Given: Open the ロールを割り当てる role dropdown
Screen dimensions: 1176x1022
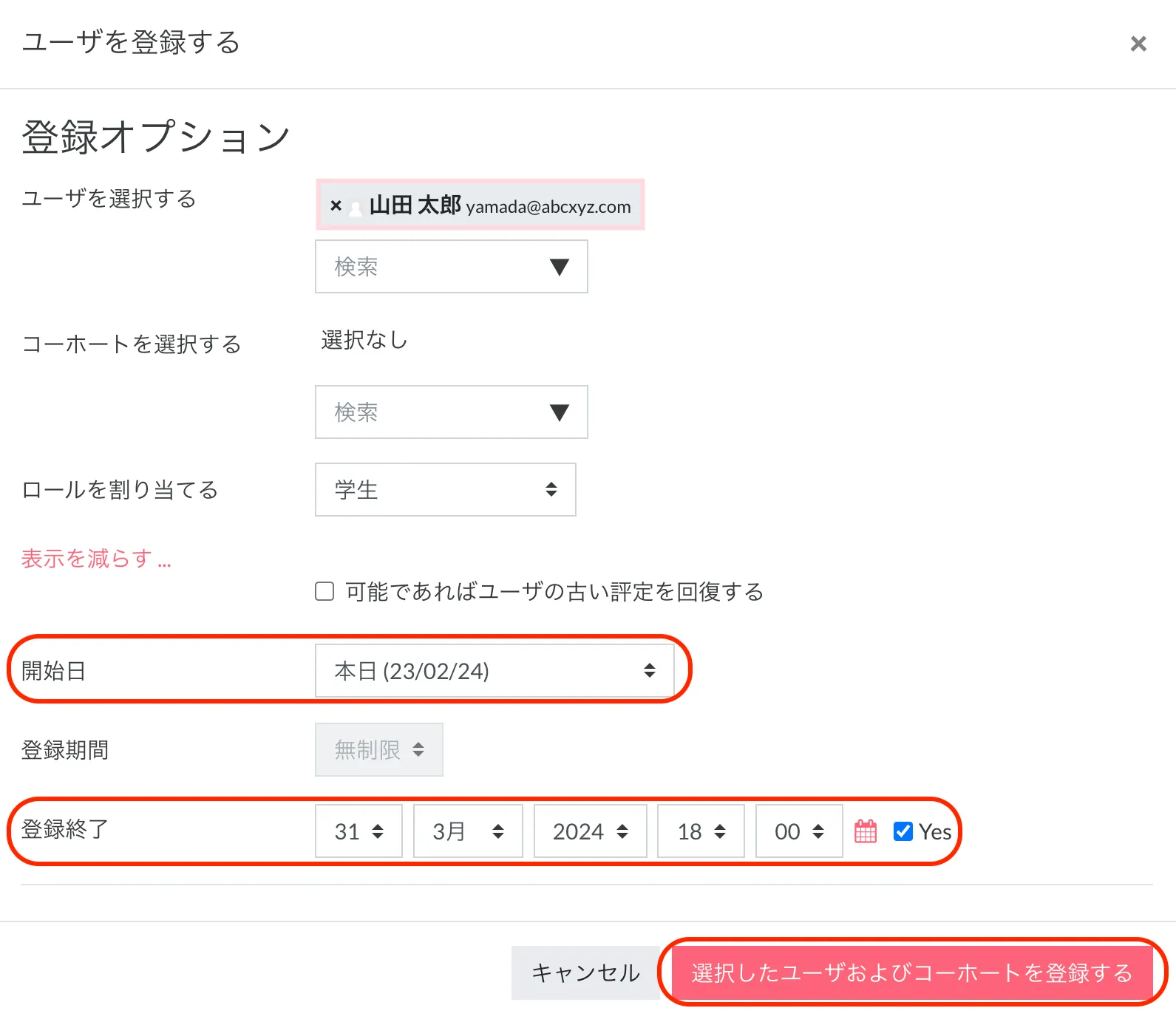Looking at the screenshot, I should [445, 489].
